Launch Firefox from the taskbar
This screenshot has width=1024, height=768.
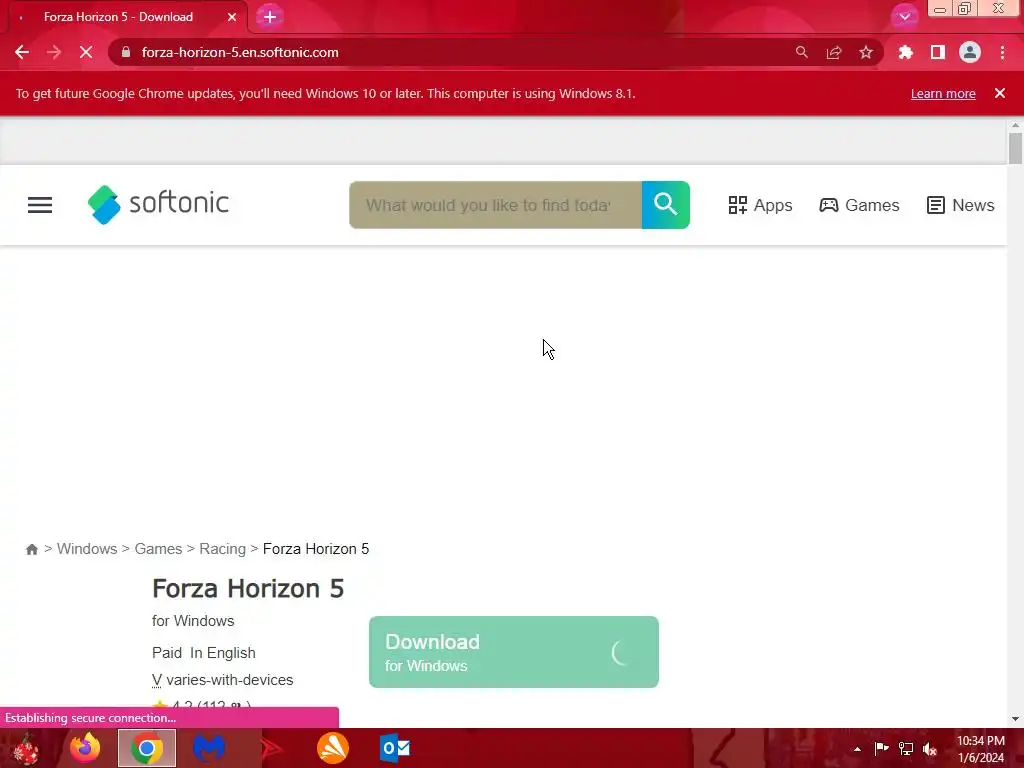coord(85,748)
